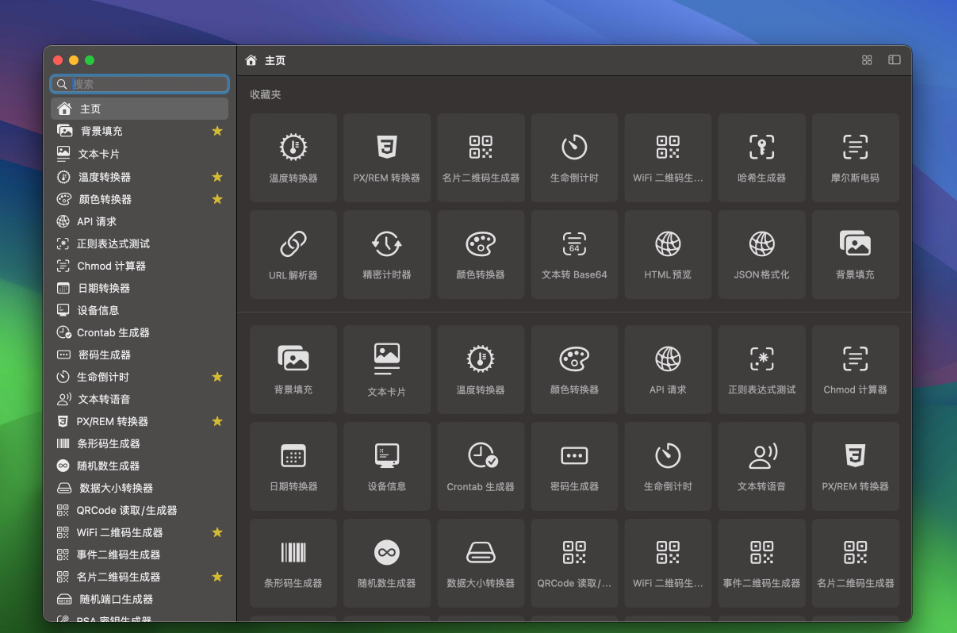Launch the 生命倒计时 countdown tool
This screenshot has height=633, width=957.
[574, 157]
